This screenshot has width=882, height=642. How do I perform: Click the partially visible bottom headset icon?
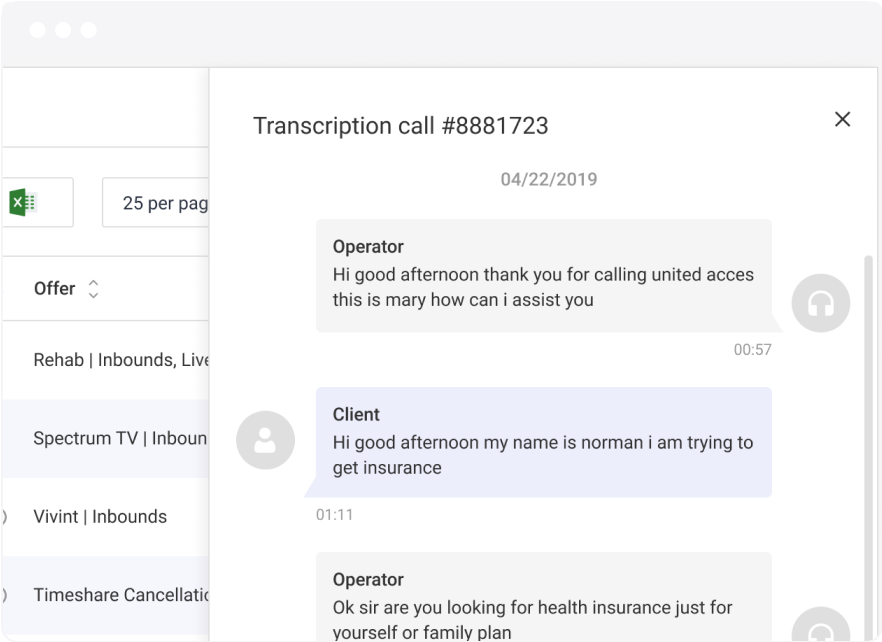click(820, 625)
